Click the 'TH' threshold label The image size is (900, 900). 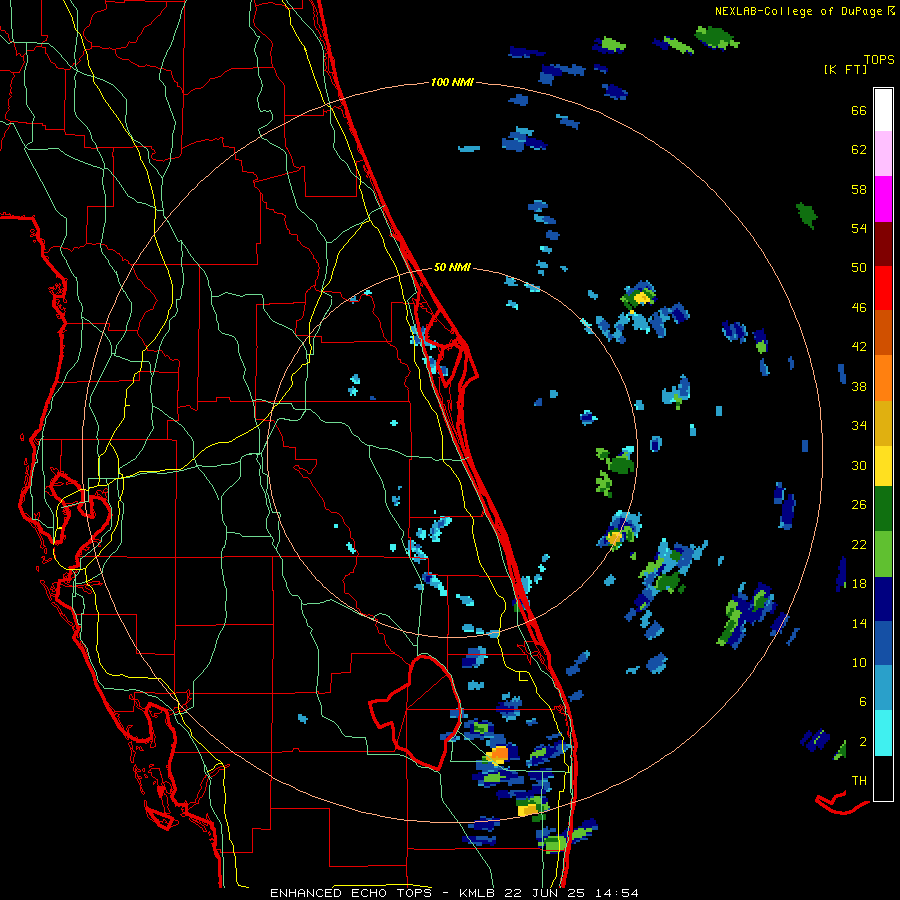click(x=859, y=781)
